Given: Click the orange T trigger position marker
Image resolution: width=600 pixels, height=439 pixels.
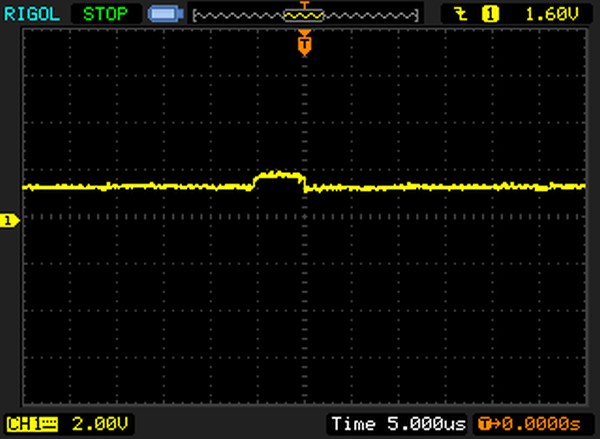Looking at the screenshot, I should [x=304, y=44].
